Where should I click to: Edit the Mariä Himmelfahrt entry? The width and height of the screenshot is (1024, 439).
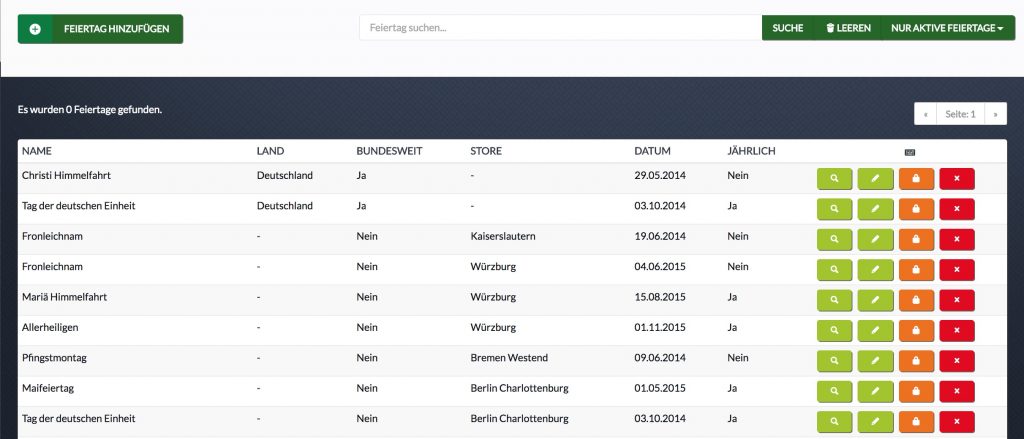click(x=875, y=301)
